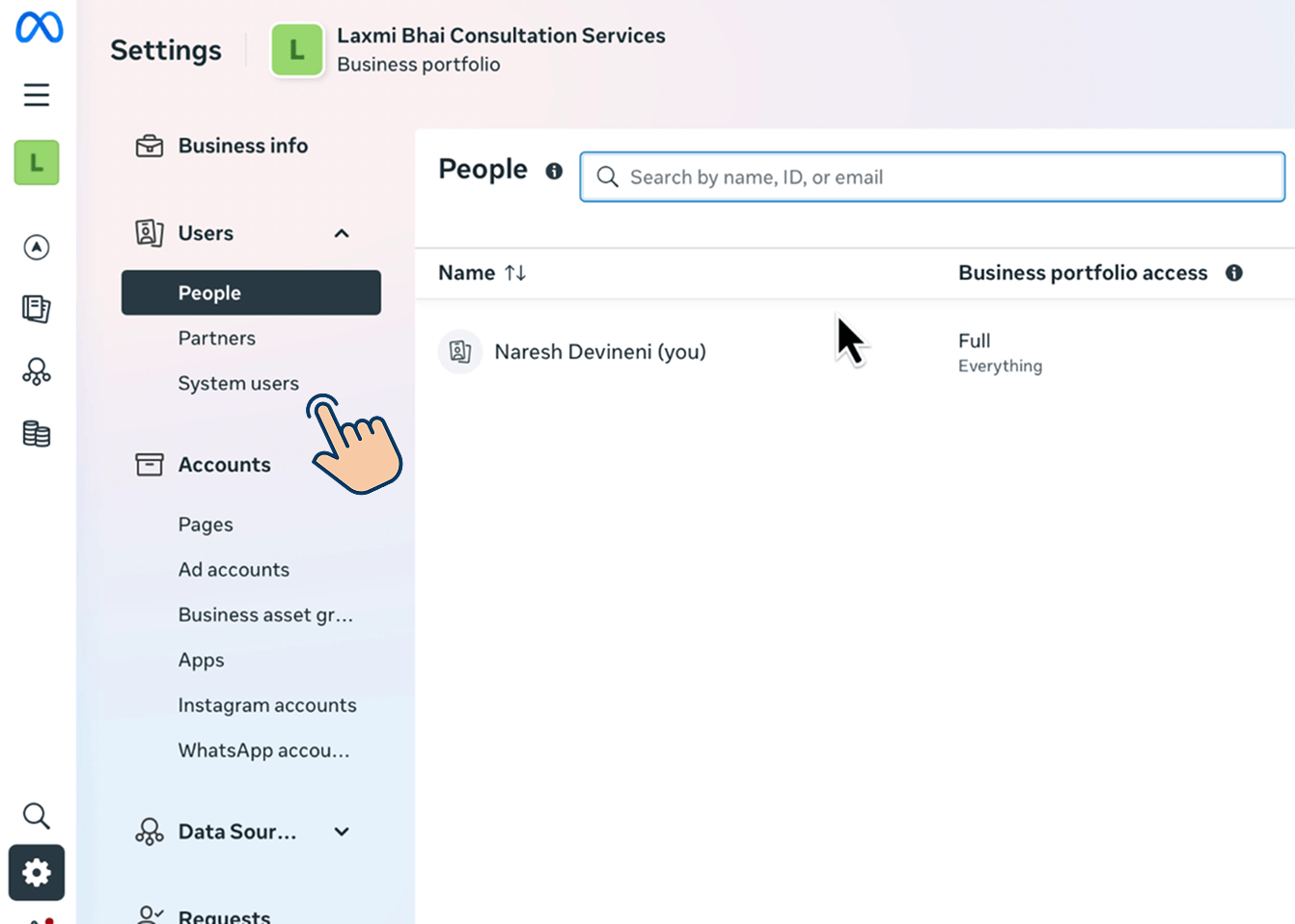Open WhatsApp accounts

click(x=263, y=750)
